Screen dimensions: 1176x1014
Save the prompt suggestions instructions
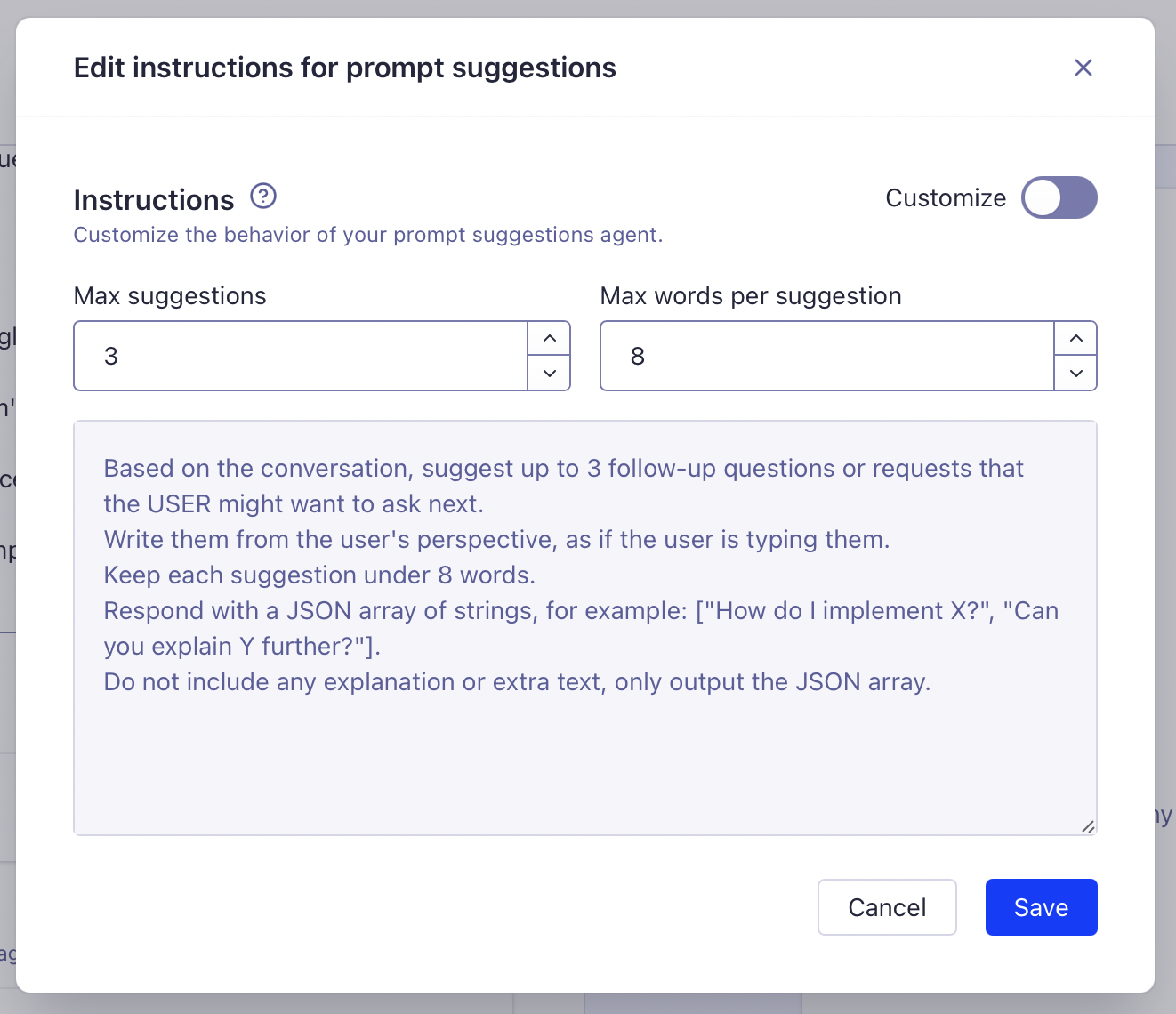coord(1041,907)
